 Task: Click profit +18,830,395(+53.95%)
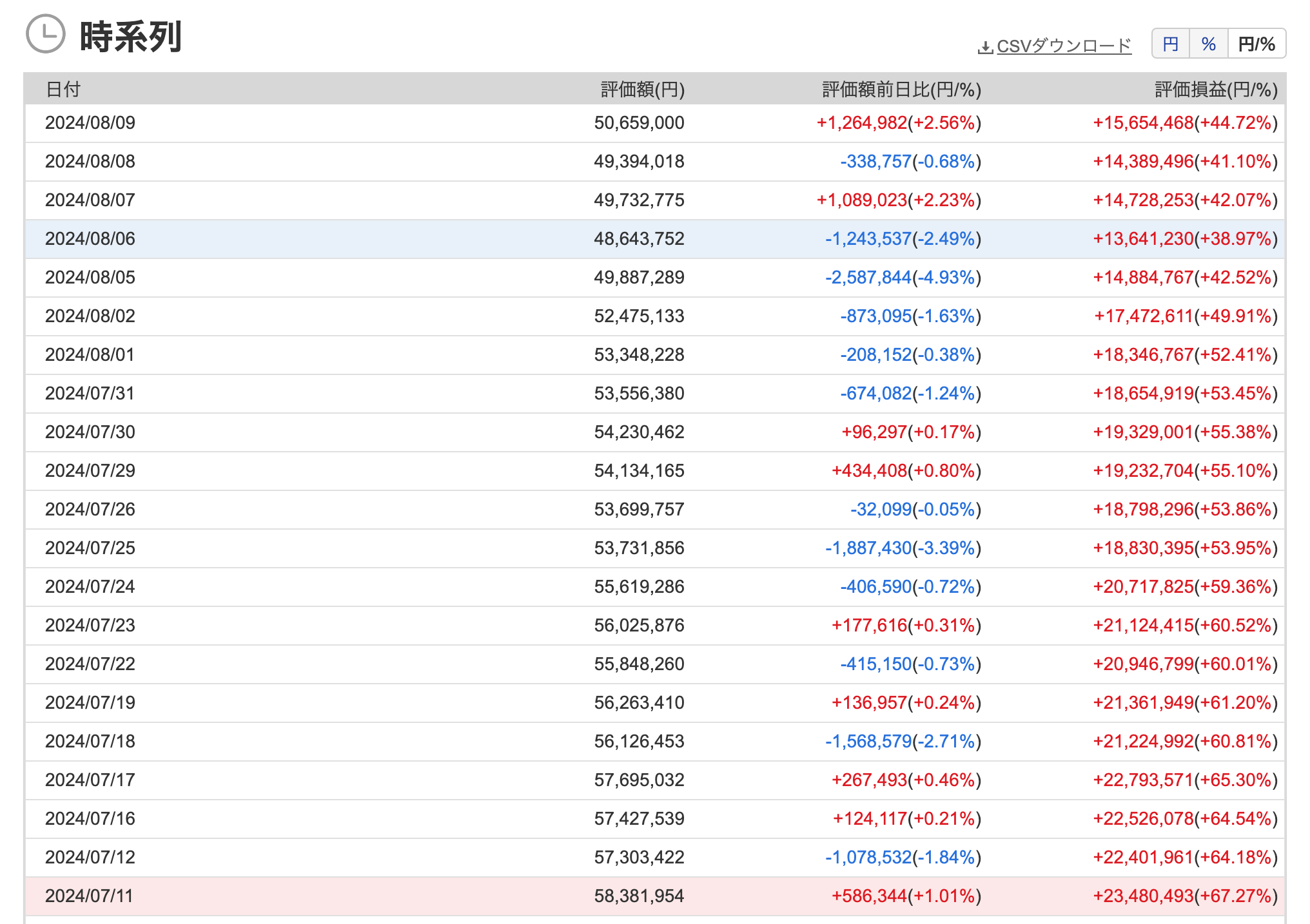pyautogui.click(x=1186, y=548)
